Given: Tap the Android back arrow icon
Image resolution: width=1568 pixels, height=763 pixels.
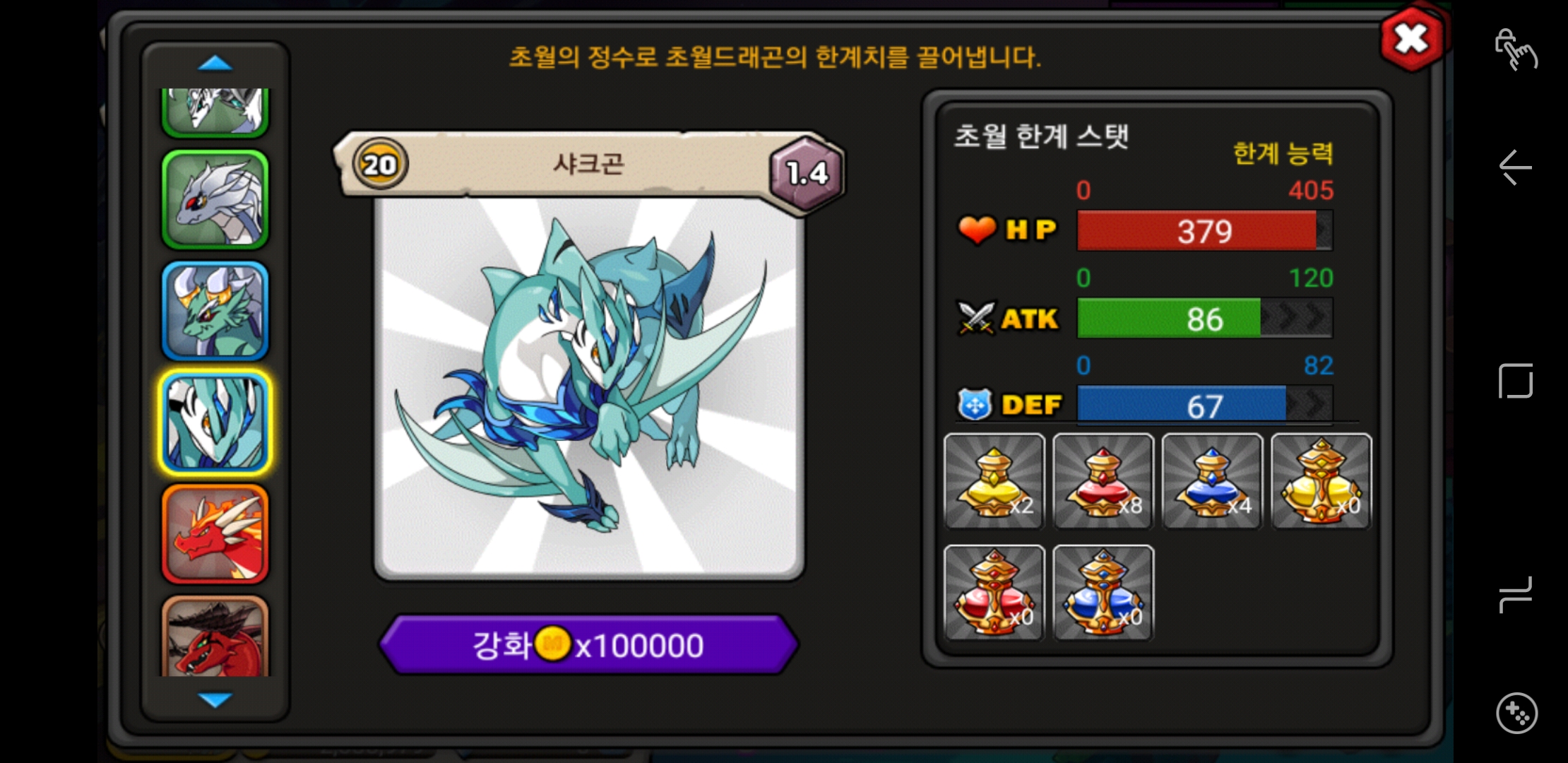Looking at the screenshot, I should [x=1516, y=167].
